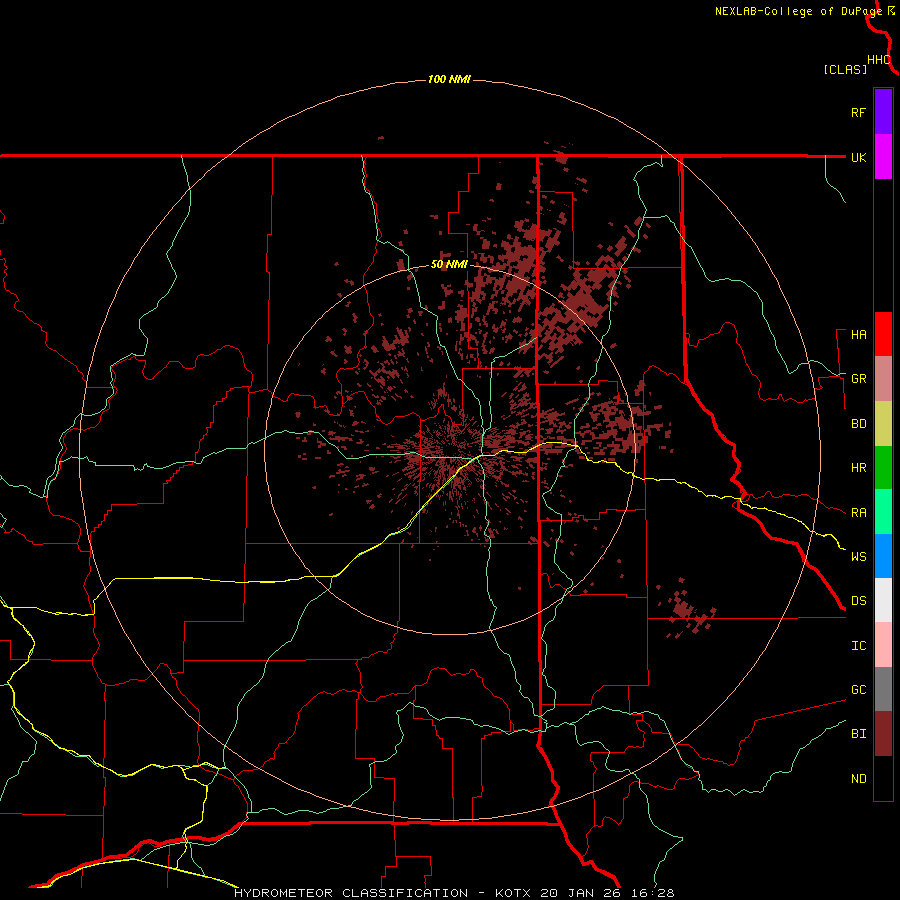The height and width of the screenshot is (900, 900).
Task: Click the WS blue legend swatch
Action: coord(883,556)
